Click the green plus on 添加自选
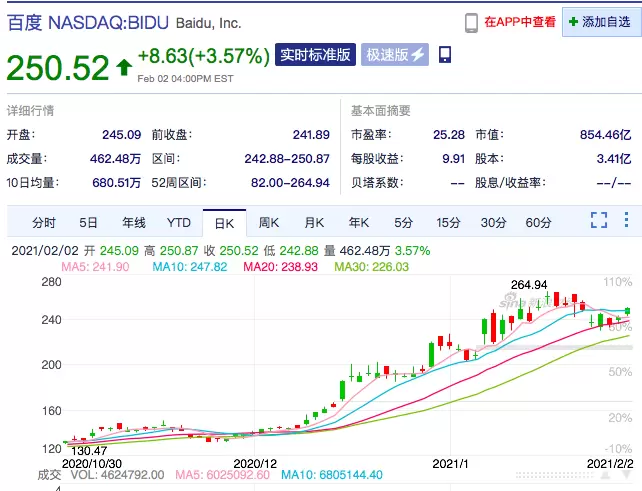The image size is (642, 491). click(573, 22)
